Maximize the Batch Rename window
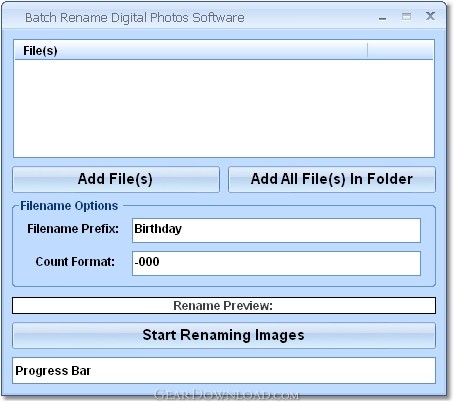The image size is (454, 403). 406,16
